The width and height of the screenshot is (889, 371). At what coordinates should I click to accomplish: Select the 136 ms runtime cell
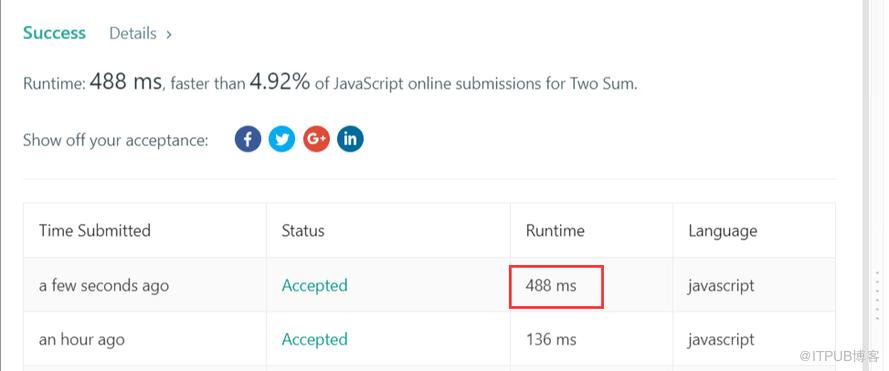(551, 339)
